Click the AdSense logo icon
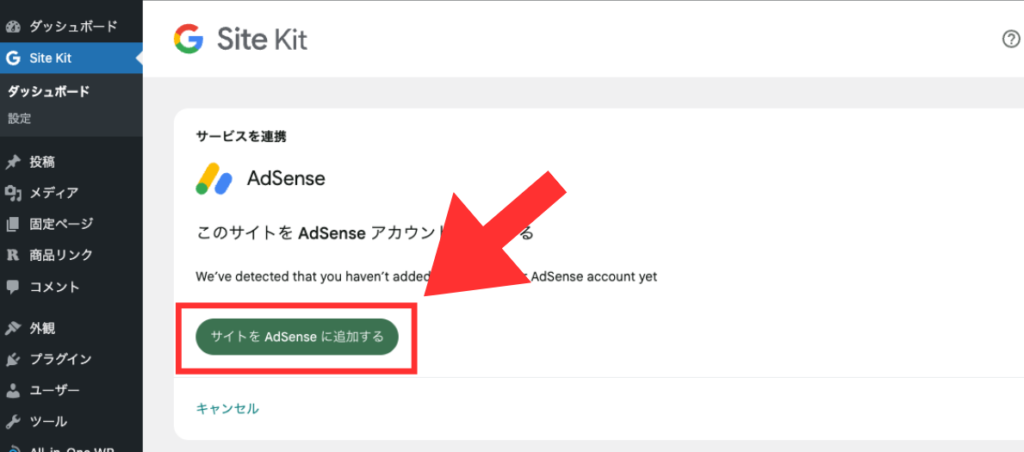 [x=214, y=178]
